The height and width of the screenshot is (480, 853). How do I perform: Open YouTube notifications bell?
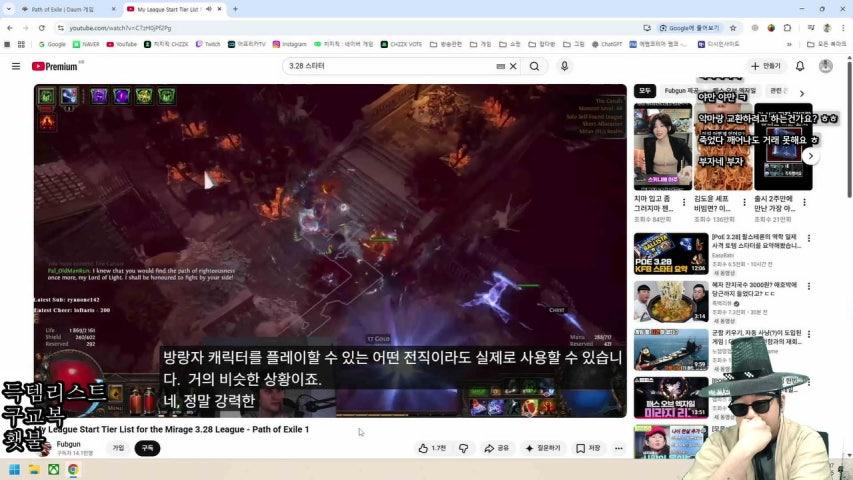[x=800, y=66]
